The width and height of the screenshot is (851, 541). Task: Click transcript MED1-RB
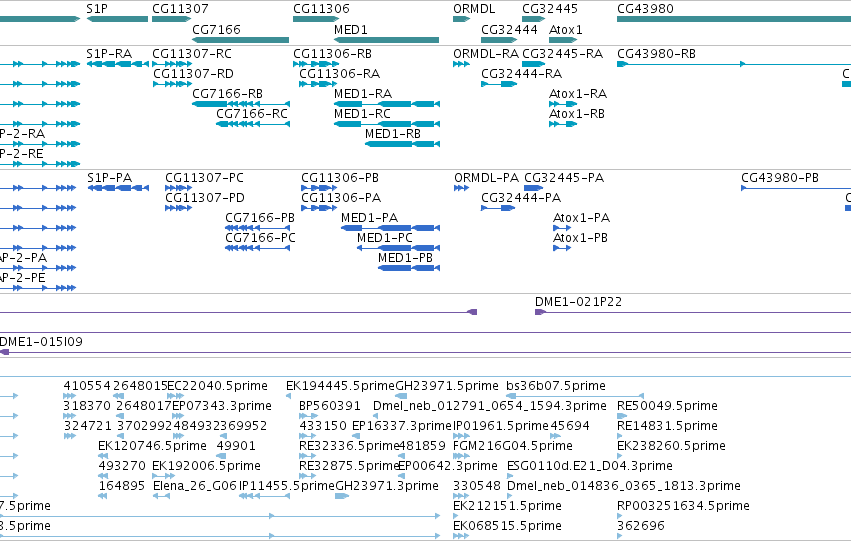[402, 144]
